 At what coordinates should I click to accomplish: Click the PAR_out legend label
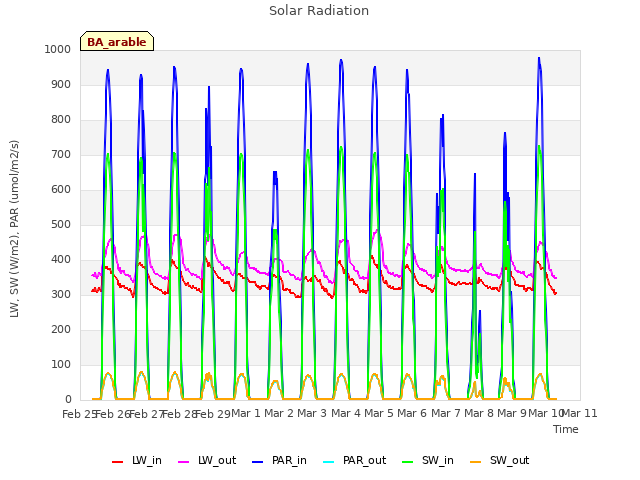[x=364, y=460]
